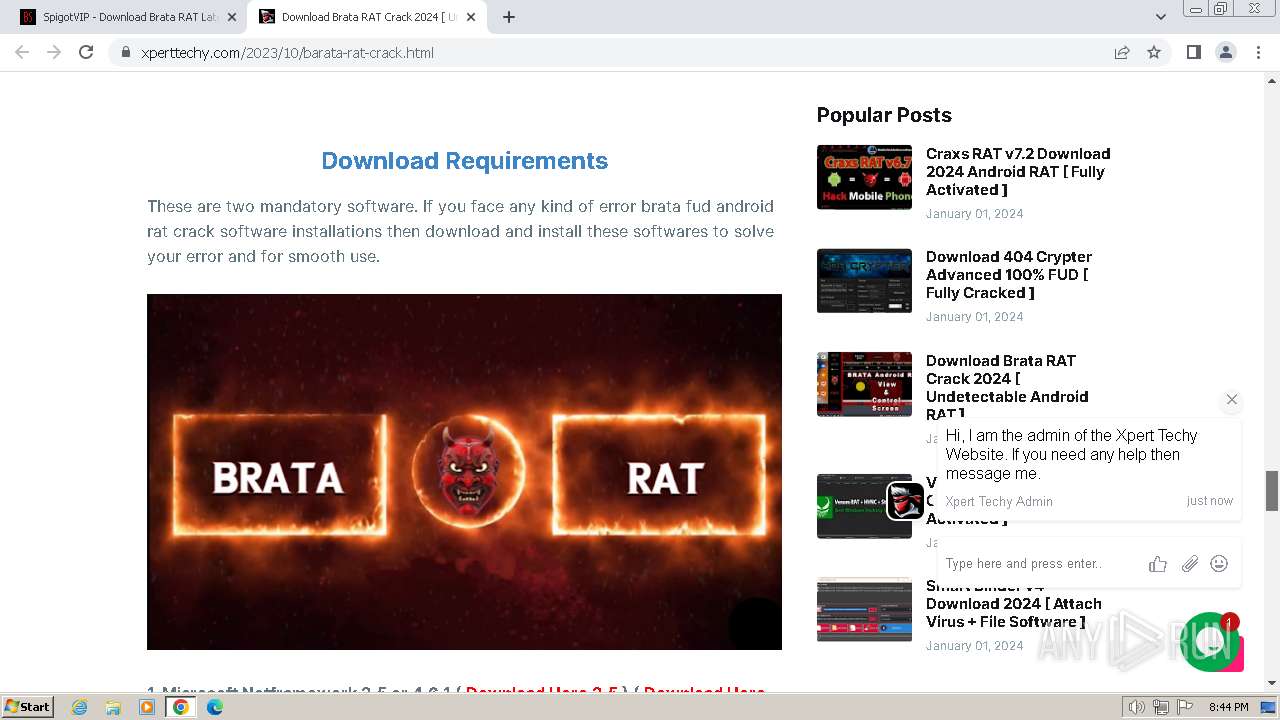View site information lock icon
The image size is (1280, 720).
[x=125, y=52]
